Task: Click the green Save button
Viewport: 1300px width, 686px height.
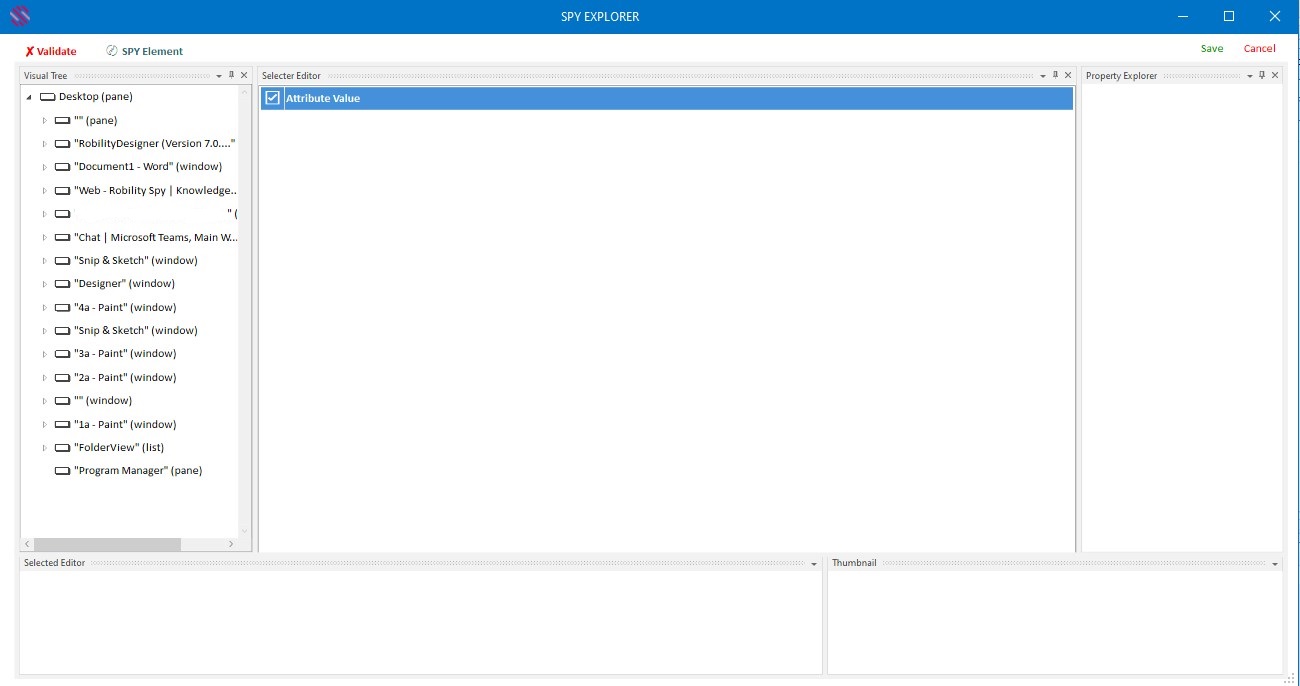Action: pos(1212,48)
